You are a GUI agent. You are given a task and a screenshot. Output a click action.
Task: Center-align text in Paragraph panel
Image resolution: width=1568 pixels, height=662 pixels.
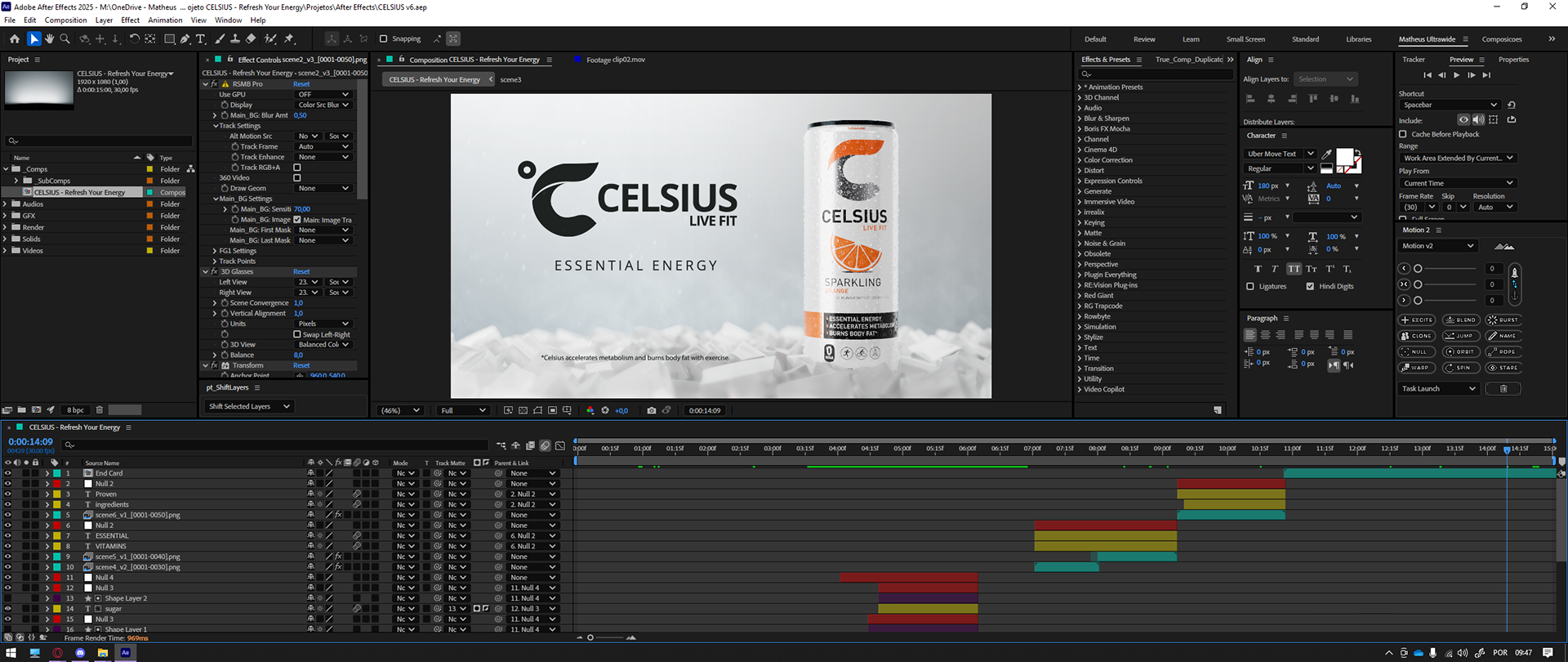click(x=1265, y=334)
